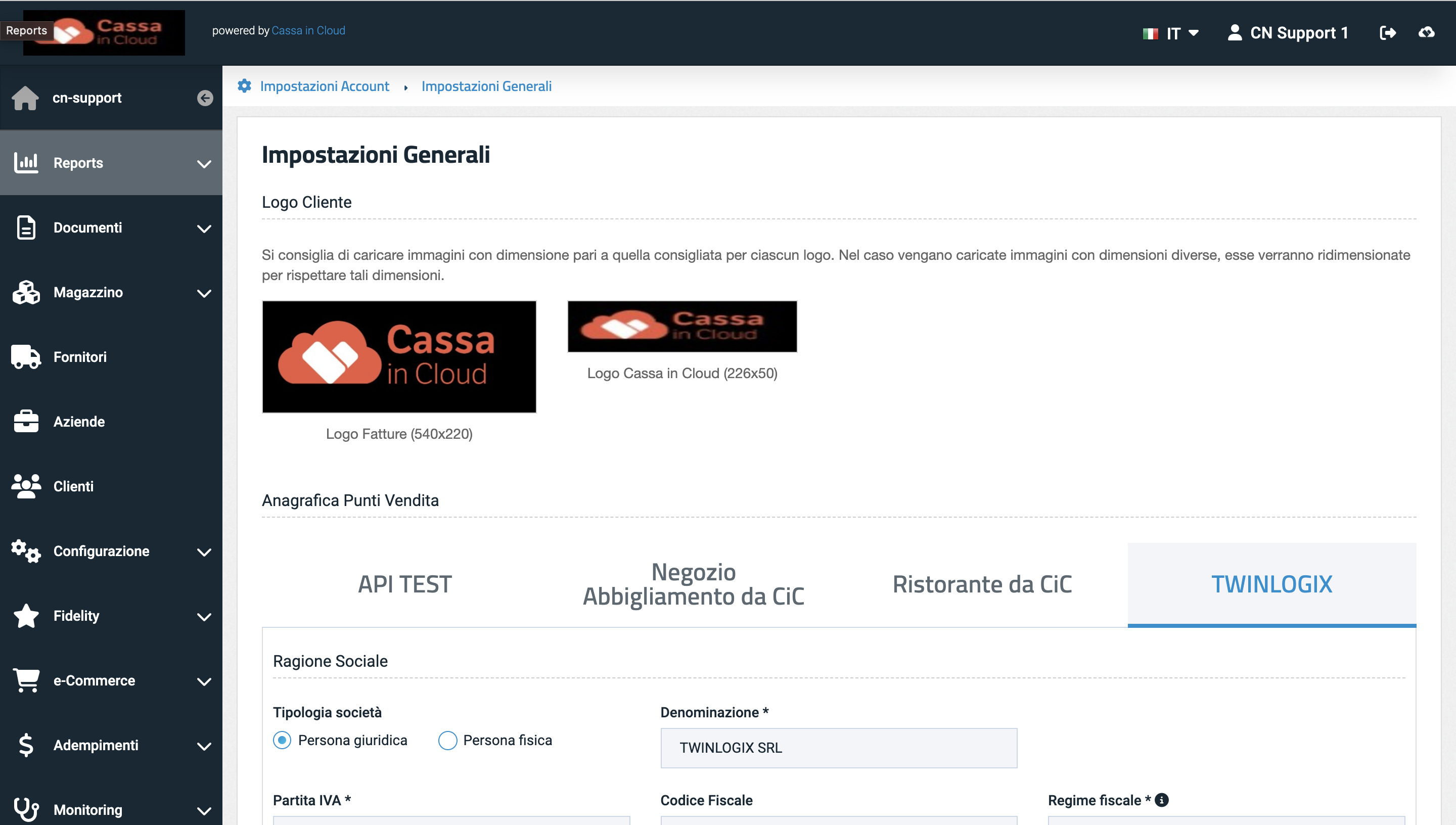Expand the Fidelity menu chevron
This screenshot has height=825, width=1456.
pyautogui.click(x=204, y=617)
